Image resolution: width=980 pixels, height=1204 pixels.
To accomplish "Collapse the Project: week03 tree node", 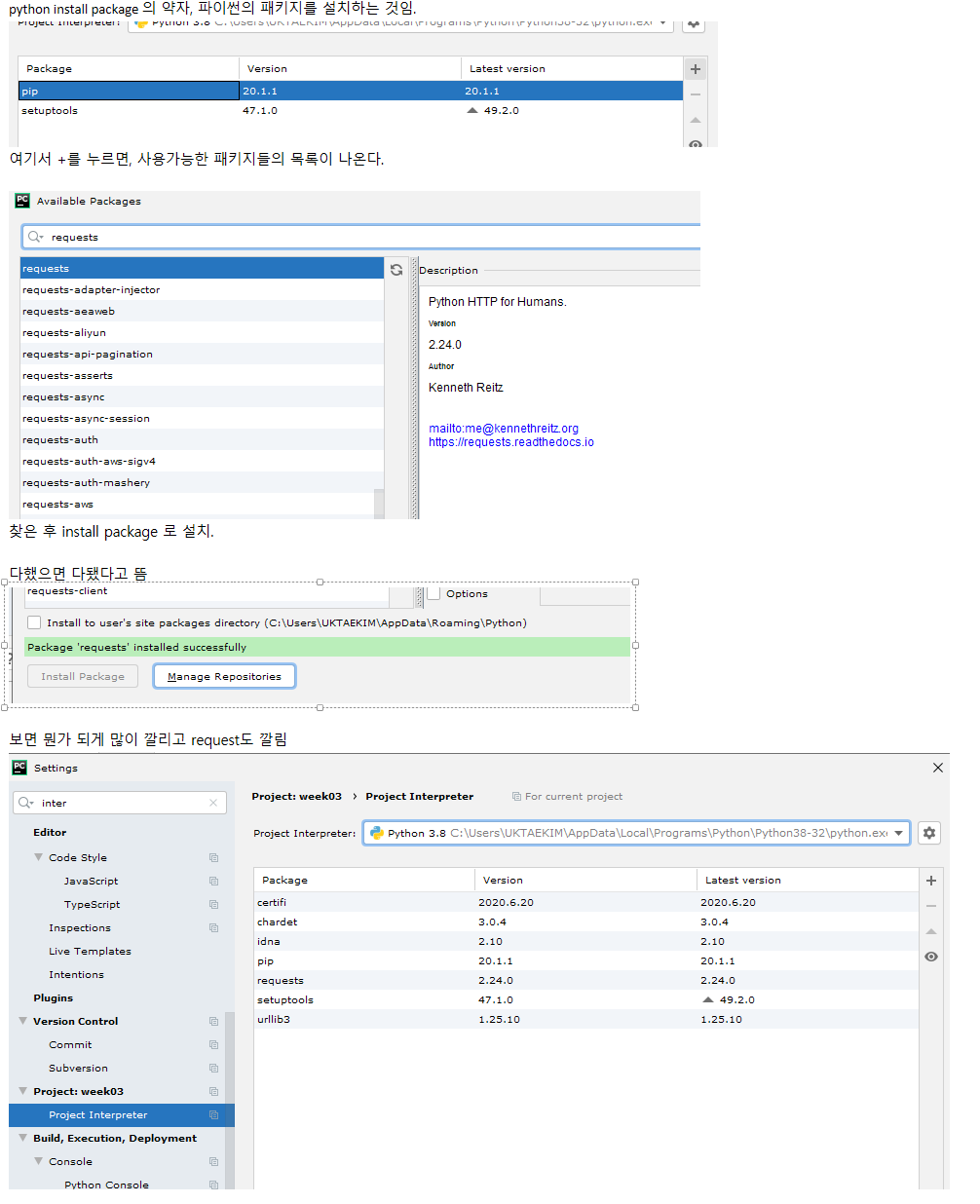I will coord(23,1091).
